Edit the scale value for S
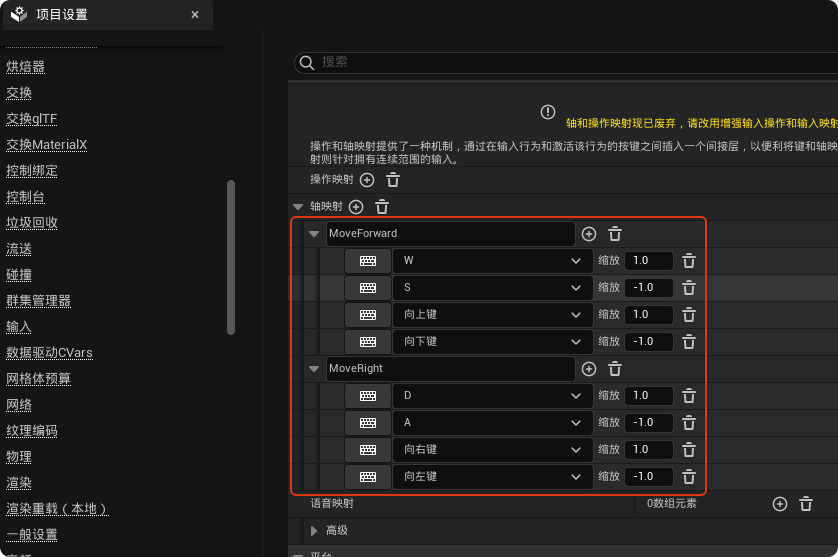 click(x=649, y=288)
